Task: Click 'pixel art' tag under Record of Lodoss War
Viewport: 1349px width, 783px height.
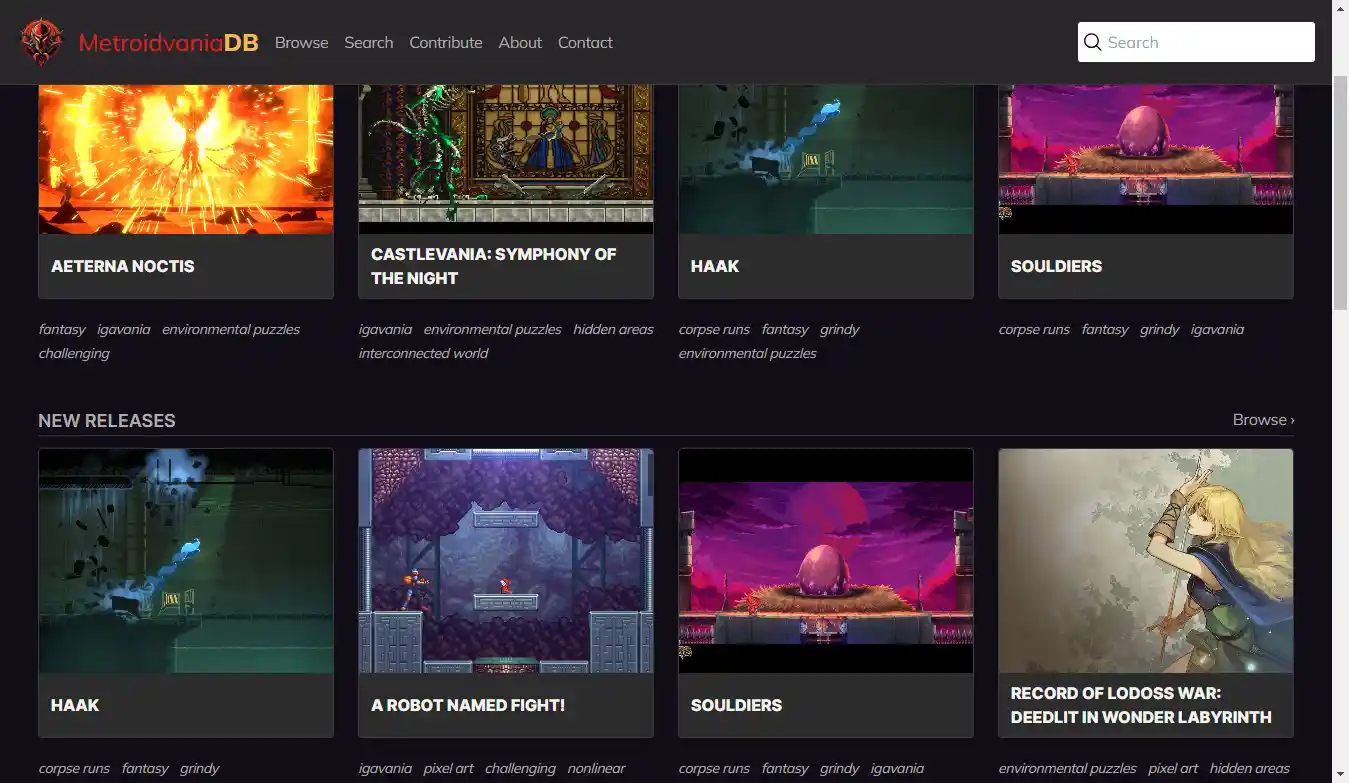Action: pyautogui.click(x=1173, y=768)
